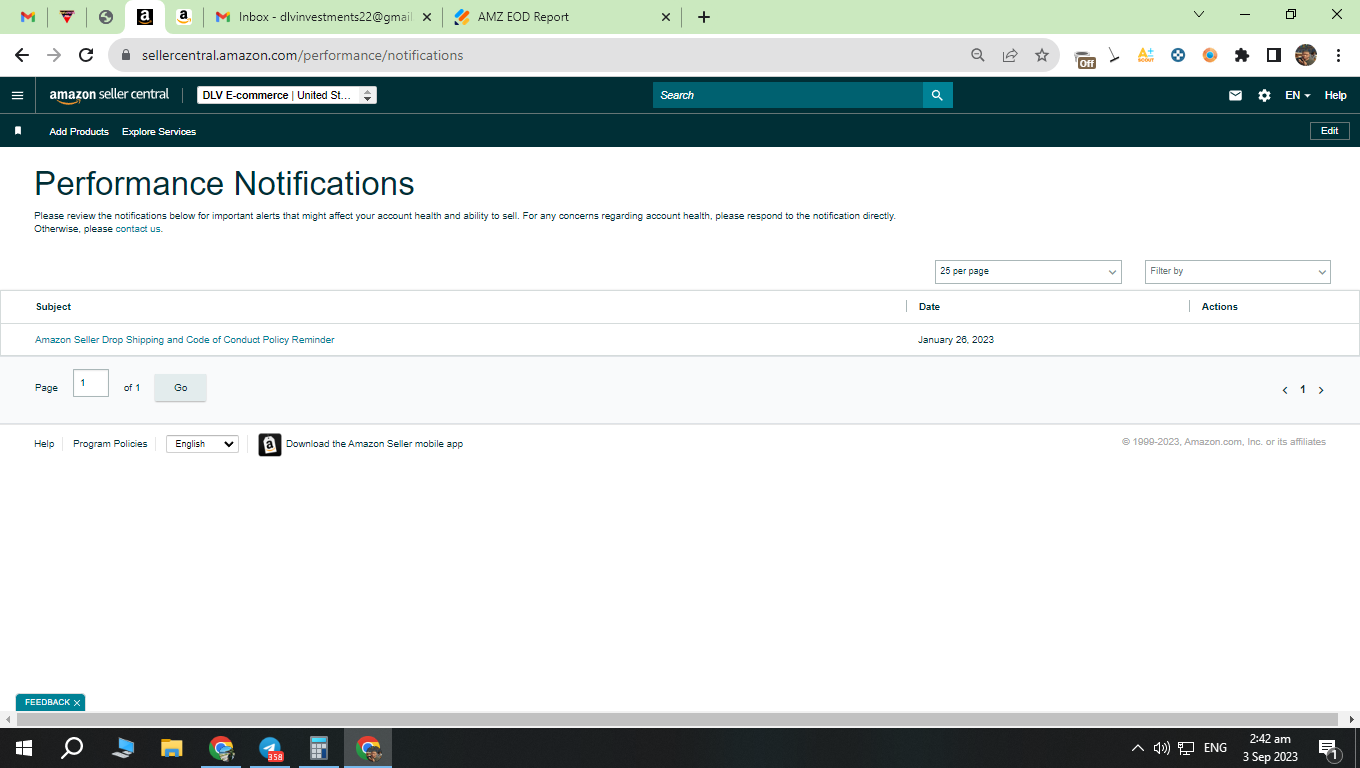Close the AMZ EOD Report tab
This screenshot has height=768, width=1360.
(x=667, y=17)
